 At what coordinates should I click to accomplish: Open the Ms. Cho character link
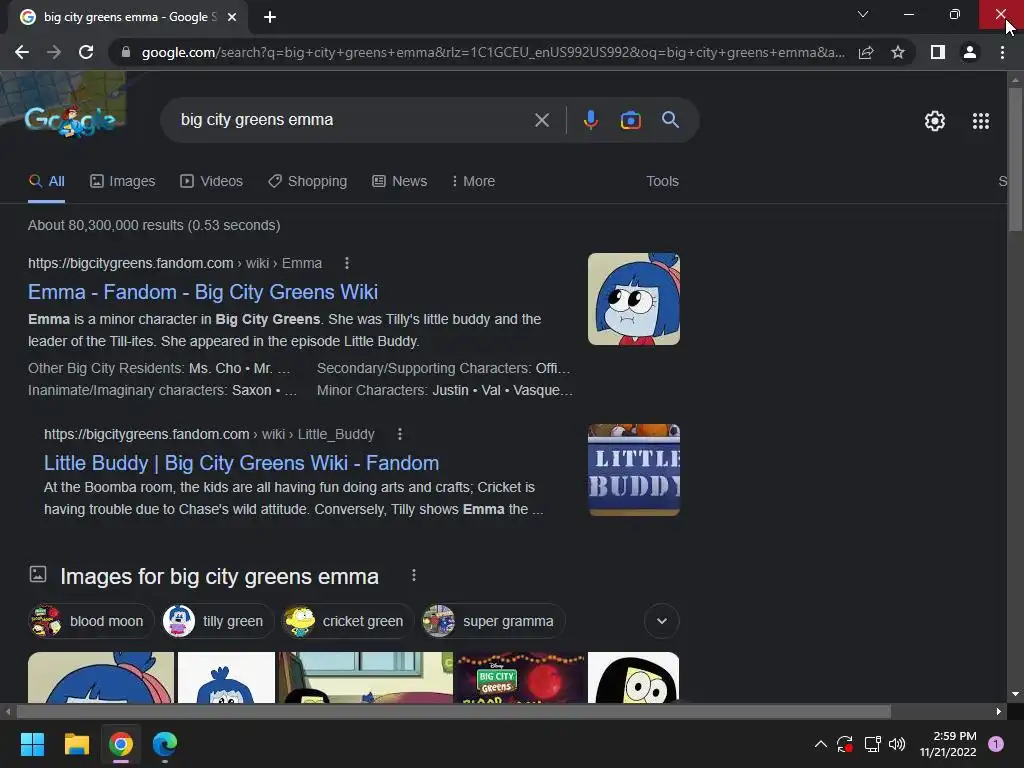click(215, 368)
